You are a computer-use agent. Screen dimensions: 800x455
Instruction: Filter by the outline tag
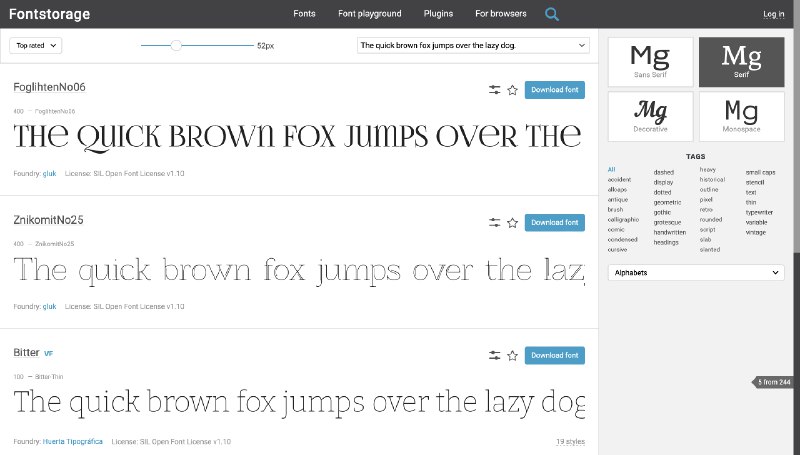709,189
